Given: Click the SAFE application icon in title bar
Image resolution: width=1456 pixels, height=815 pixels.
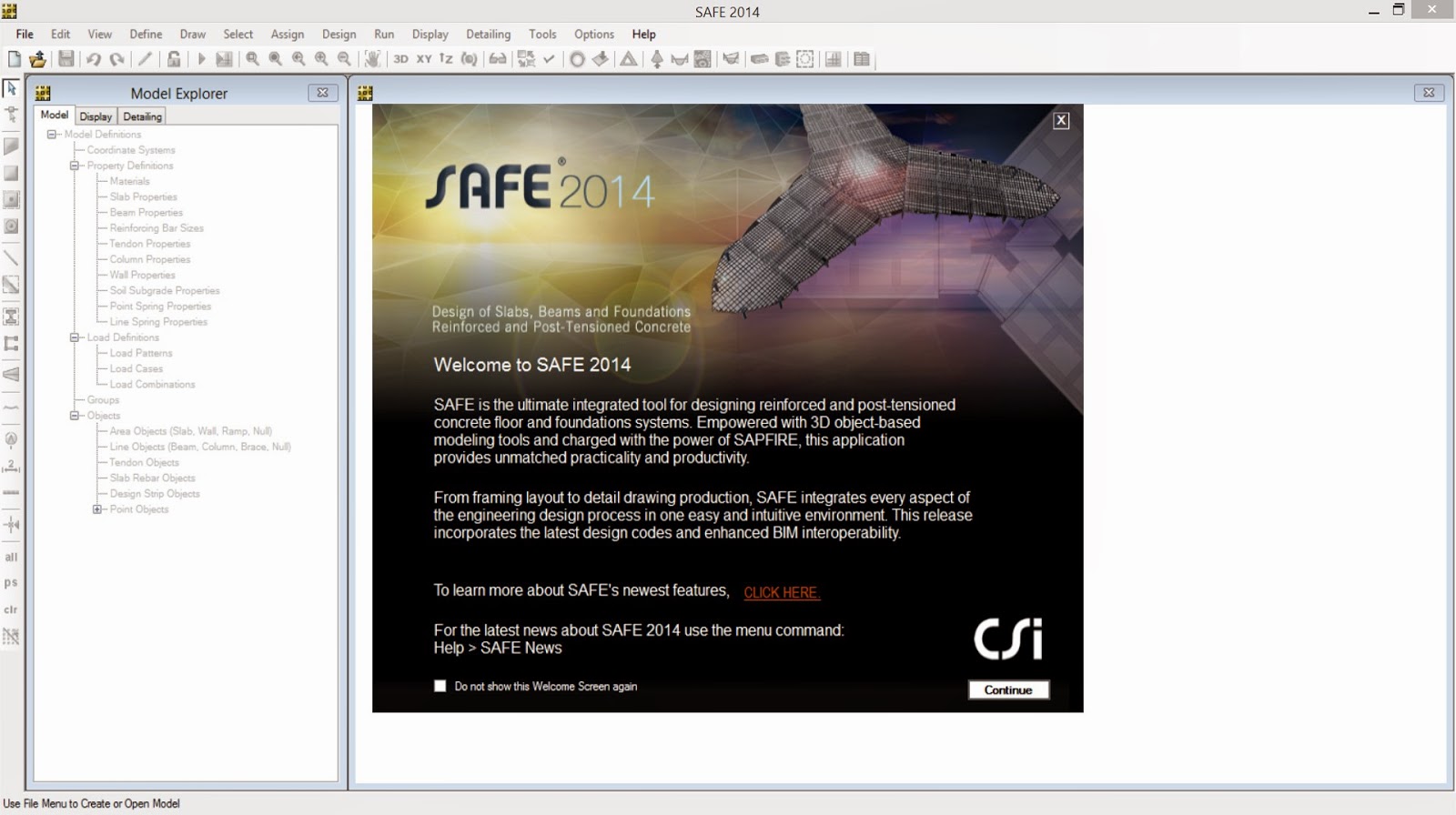Looking at the screenshot, I should [9, 11].
